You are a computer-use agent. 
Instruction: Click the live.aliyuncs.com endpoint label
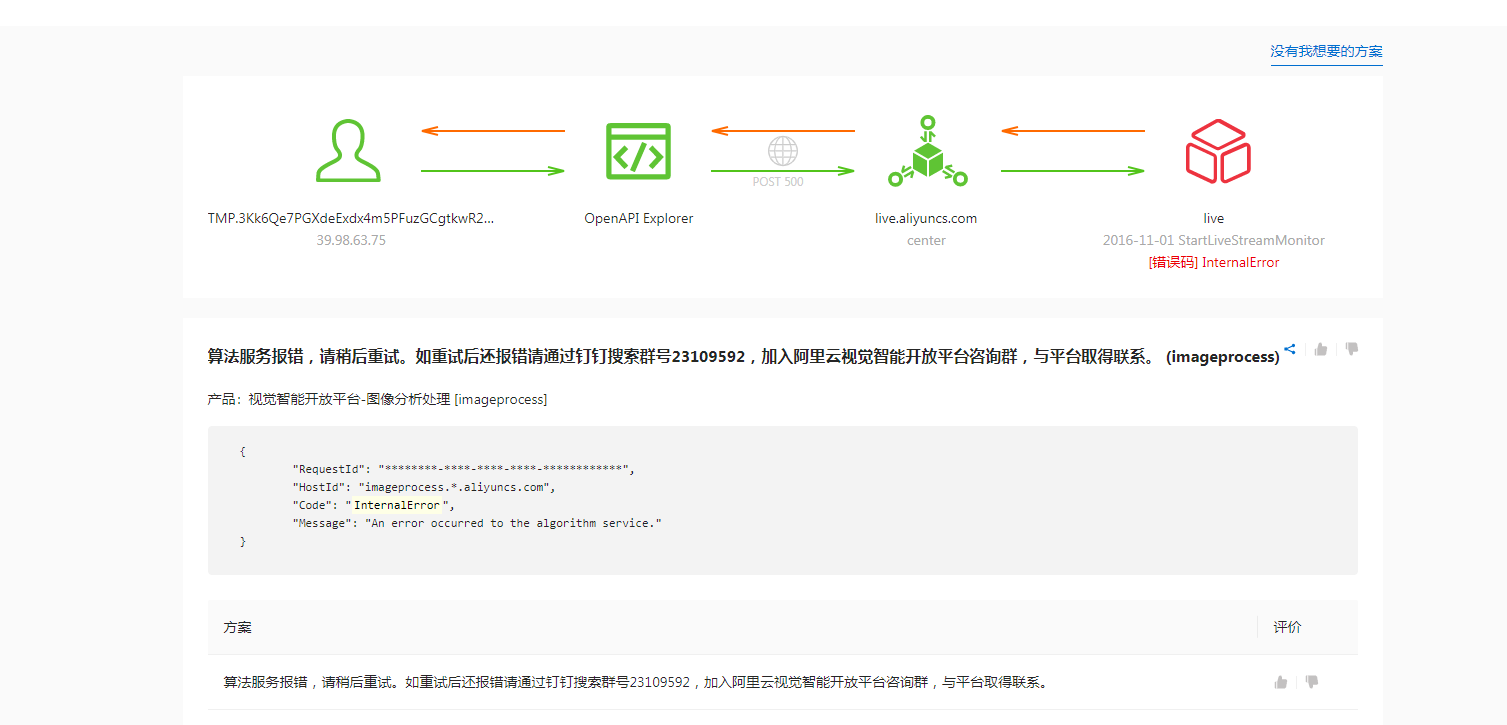point(926,218)
